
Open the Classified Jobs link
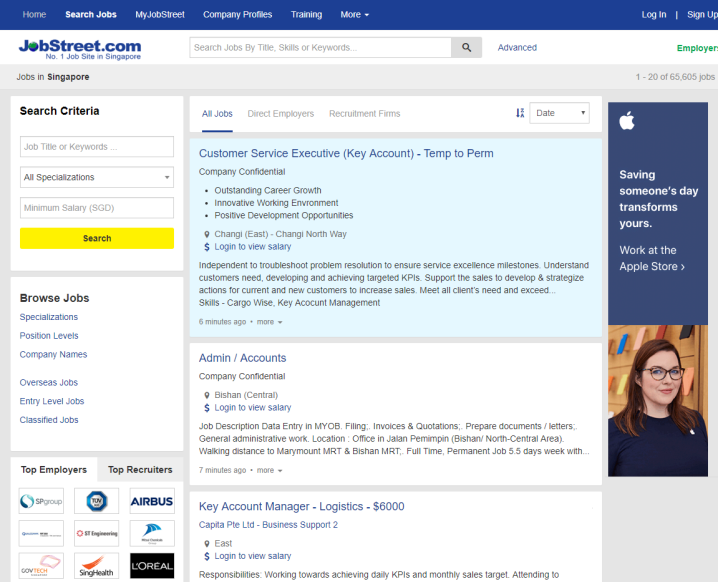coord(49,420)
